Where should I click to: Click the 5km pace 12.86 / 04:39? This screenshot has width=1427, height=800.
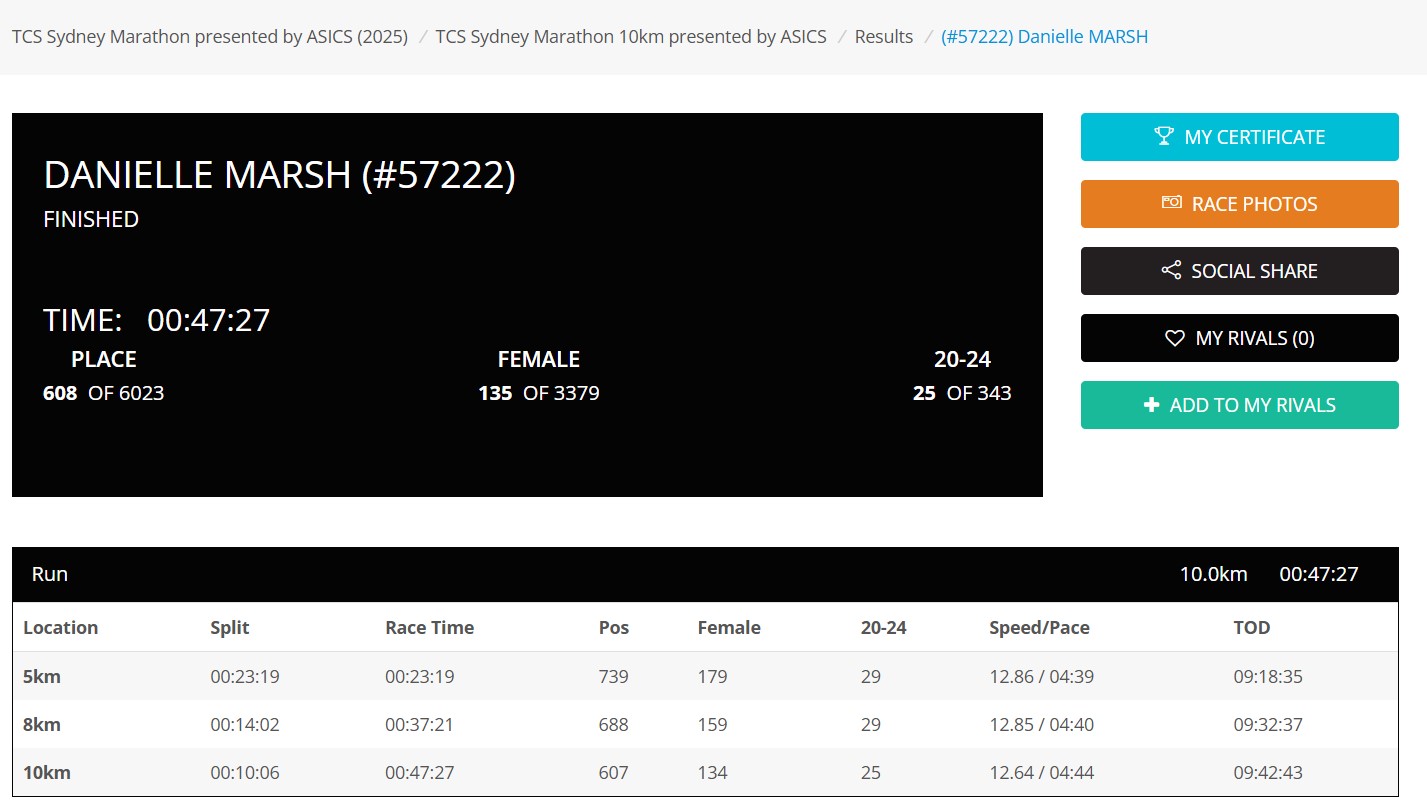(x=1042, y=677)
